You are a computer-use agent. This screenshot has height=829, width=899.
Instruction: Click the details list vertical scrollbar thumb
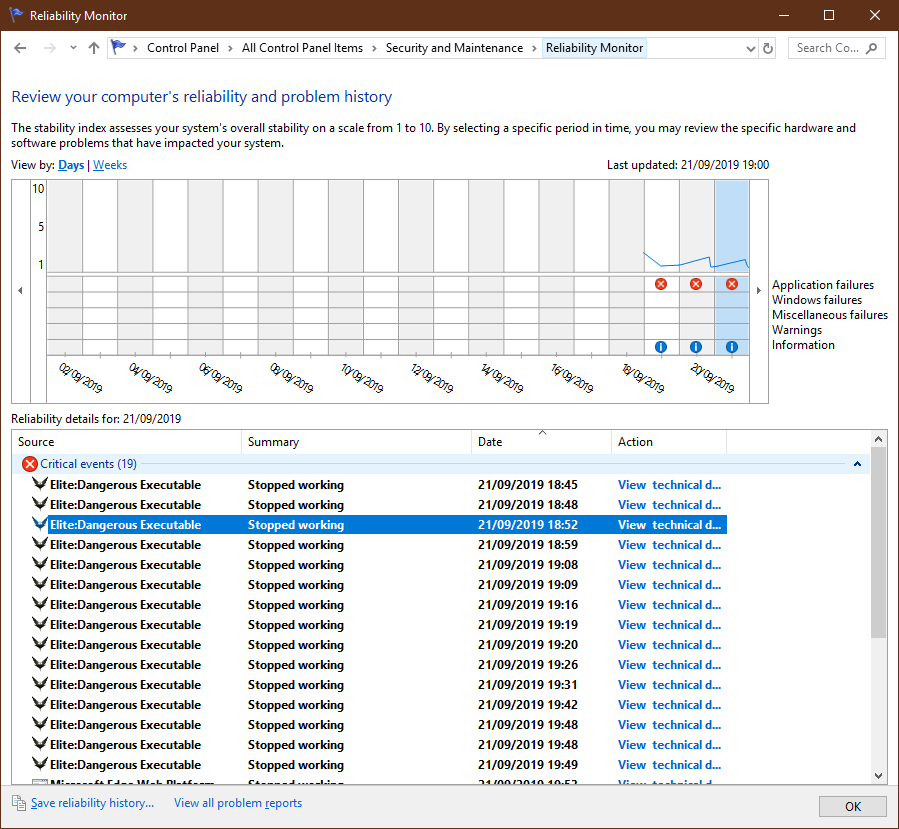878,543
